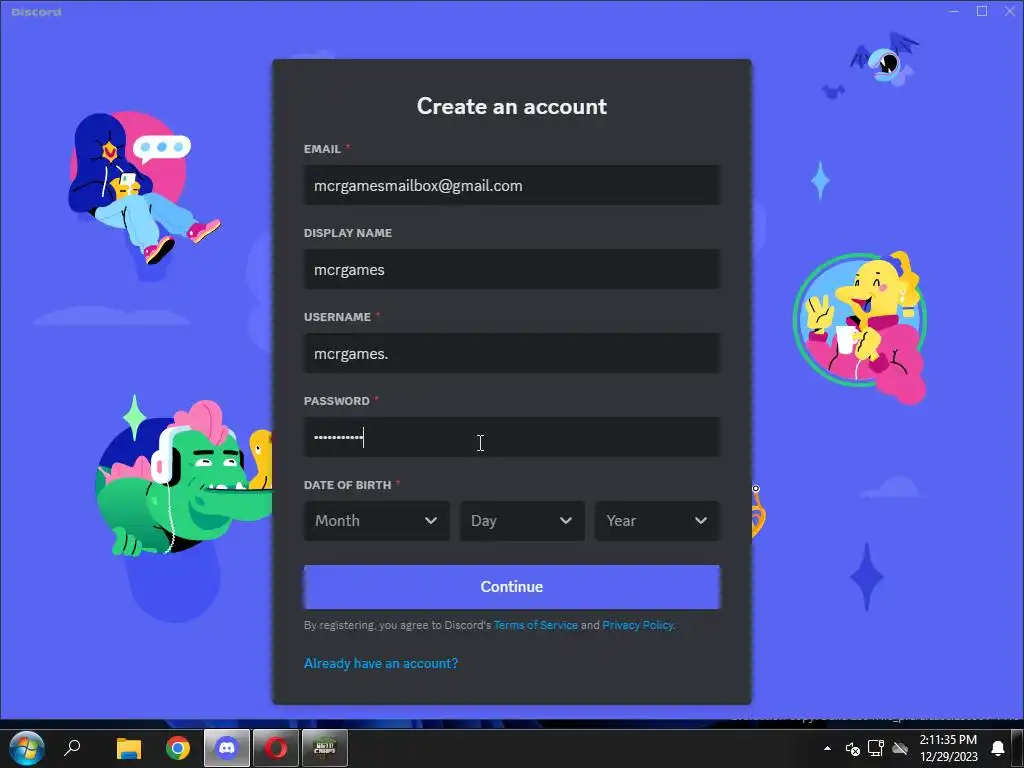Open the Day dropdown
The width and height of the screenshot is (1024, 768).
coord(522,520)
